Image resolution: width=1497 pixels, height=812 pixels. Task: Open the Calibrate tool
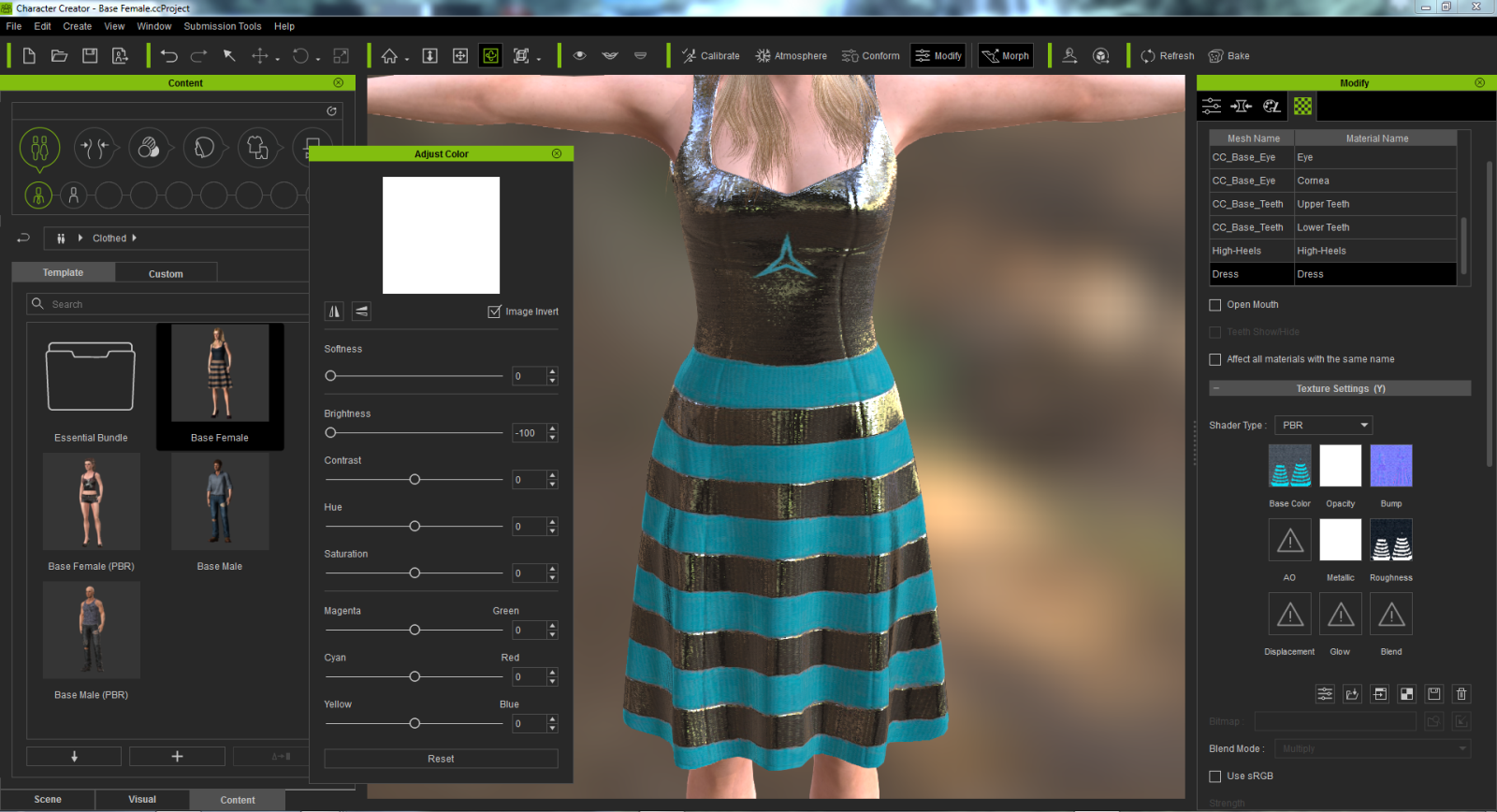[710, 56]
